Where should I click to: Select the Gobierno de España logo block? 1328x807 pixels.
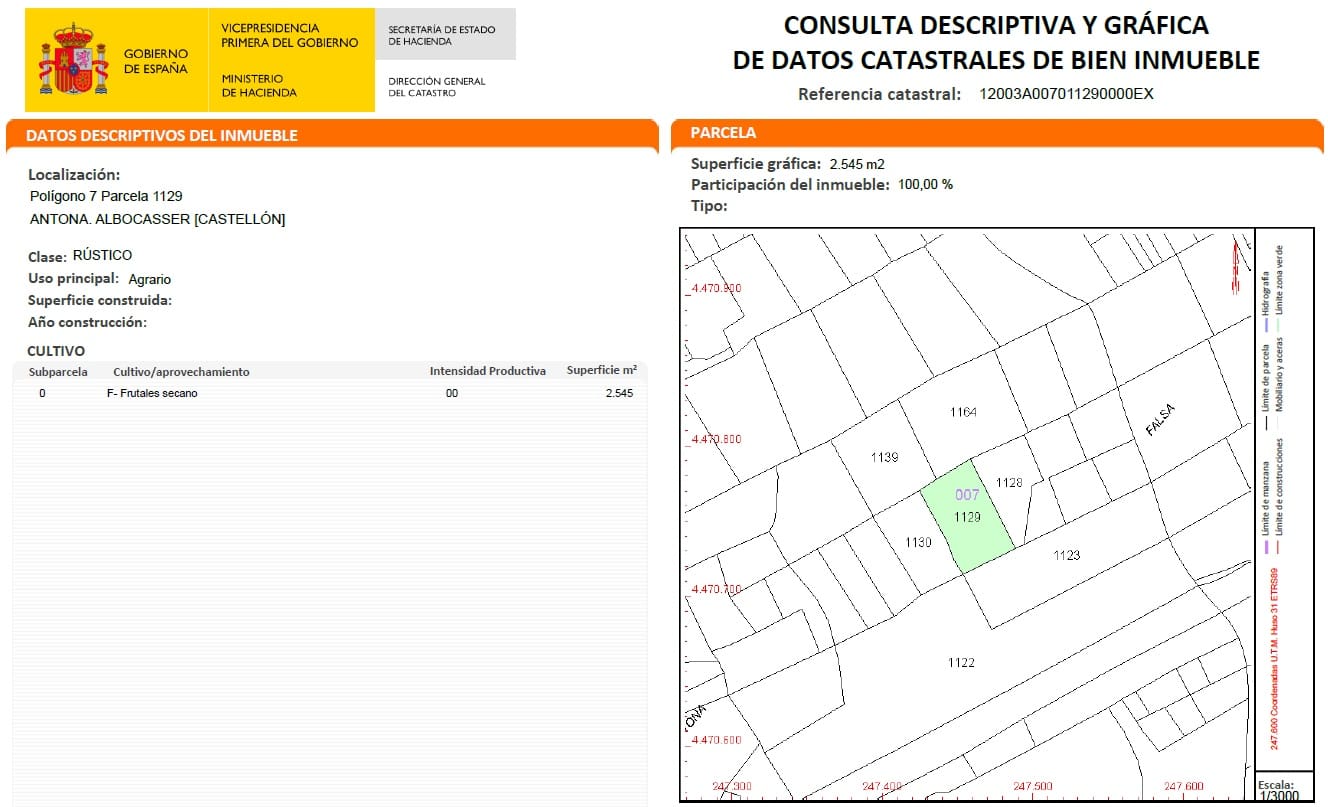115,57
